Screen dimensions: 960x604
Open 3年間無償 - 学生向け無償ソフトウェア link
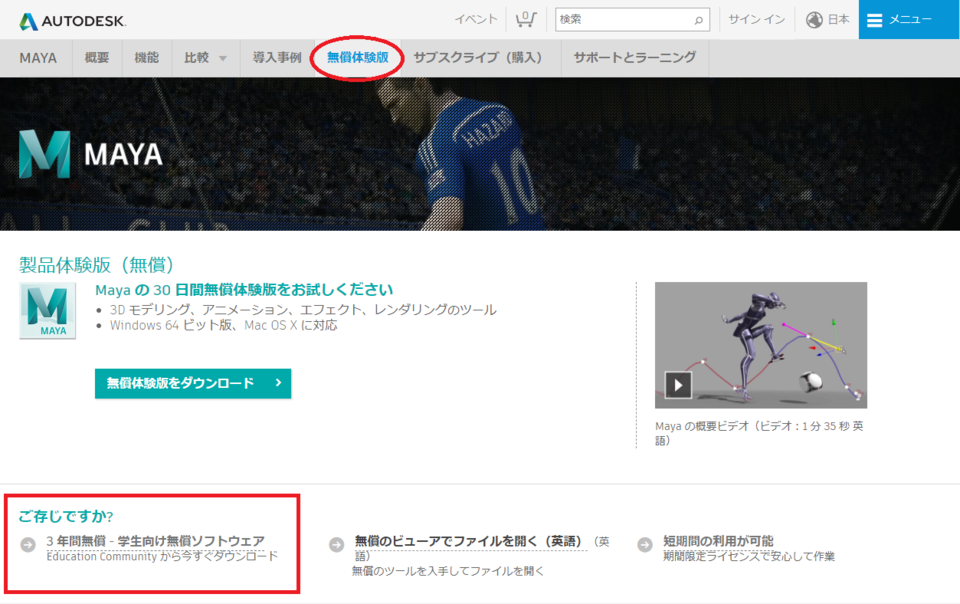click(156, 541)
